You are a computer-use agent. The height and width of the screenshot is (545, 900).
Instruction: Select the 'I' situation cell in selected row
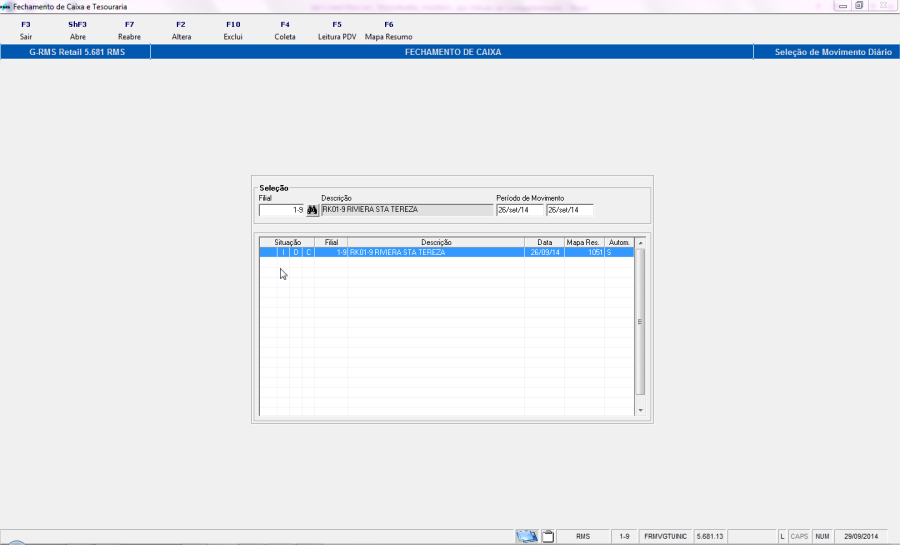click(283, 252)
